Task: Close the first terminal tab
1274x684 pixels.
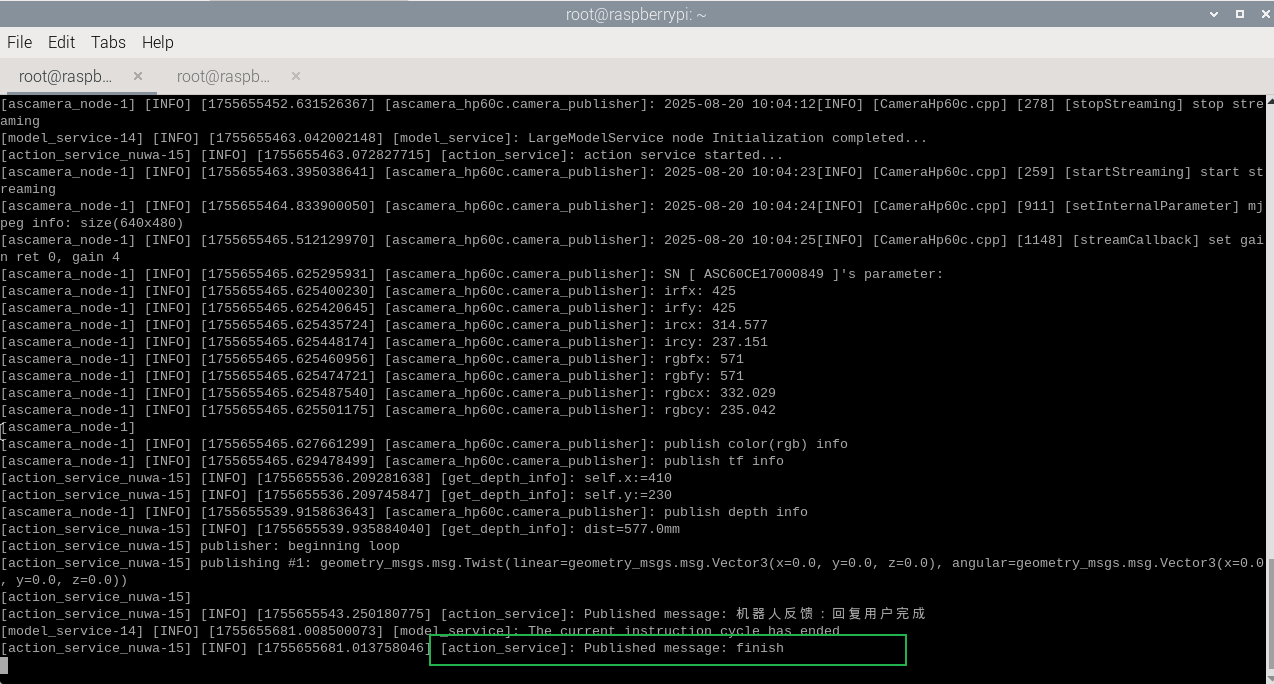Action: click(138, 76)
